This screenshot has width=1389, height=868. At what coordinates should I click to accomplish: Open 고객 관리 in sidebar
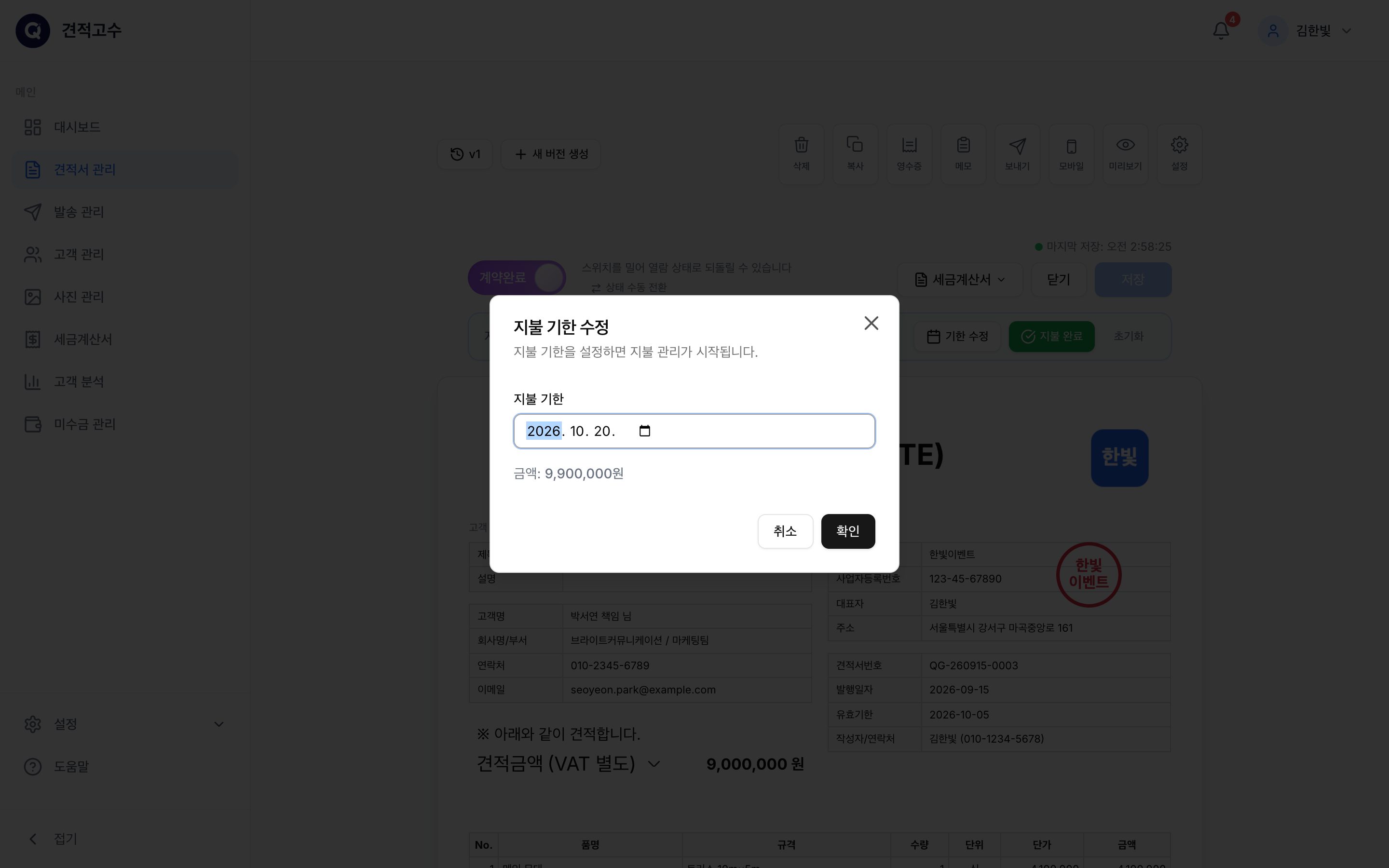(125, 254)
